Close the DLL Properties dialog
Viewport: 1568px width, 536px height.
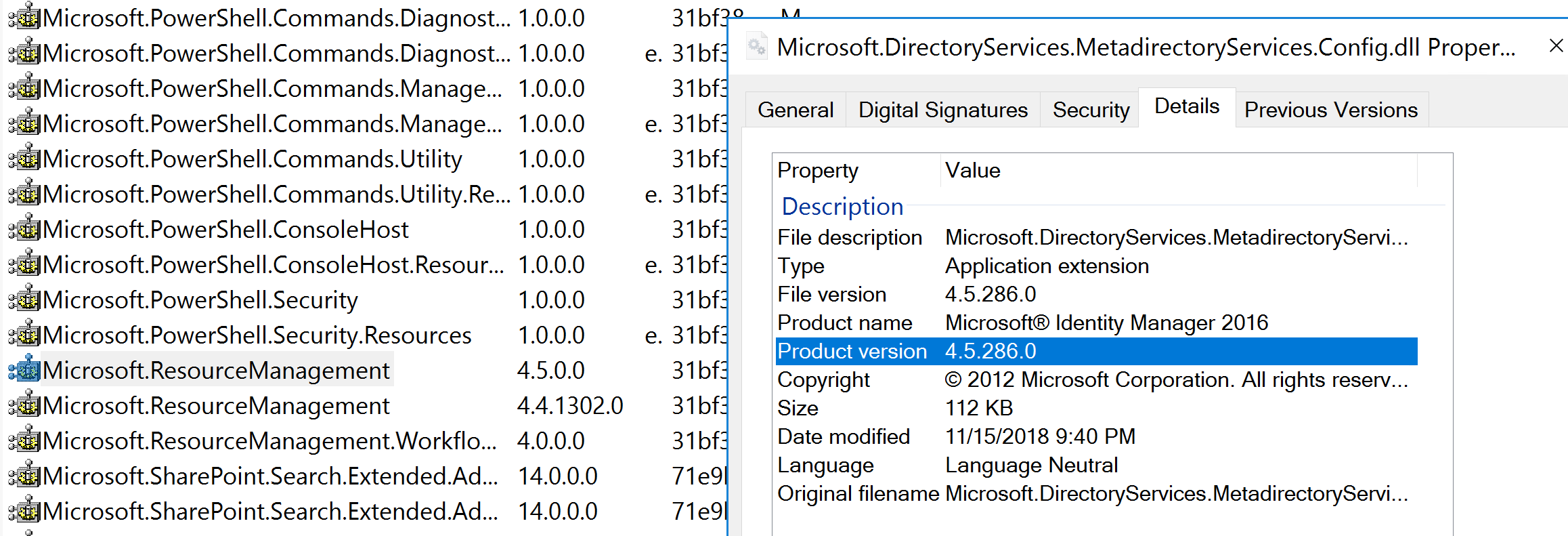coord(1556,46)
